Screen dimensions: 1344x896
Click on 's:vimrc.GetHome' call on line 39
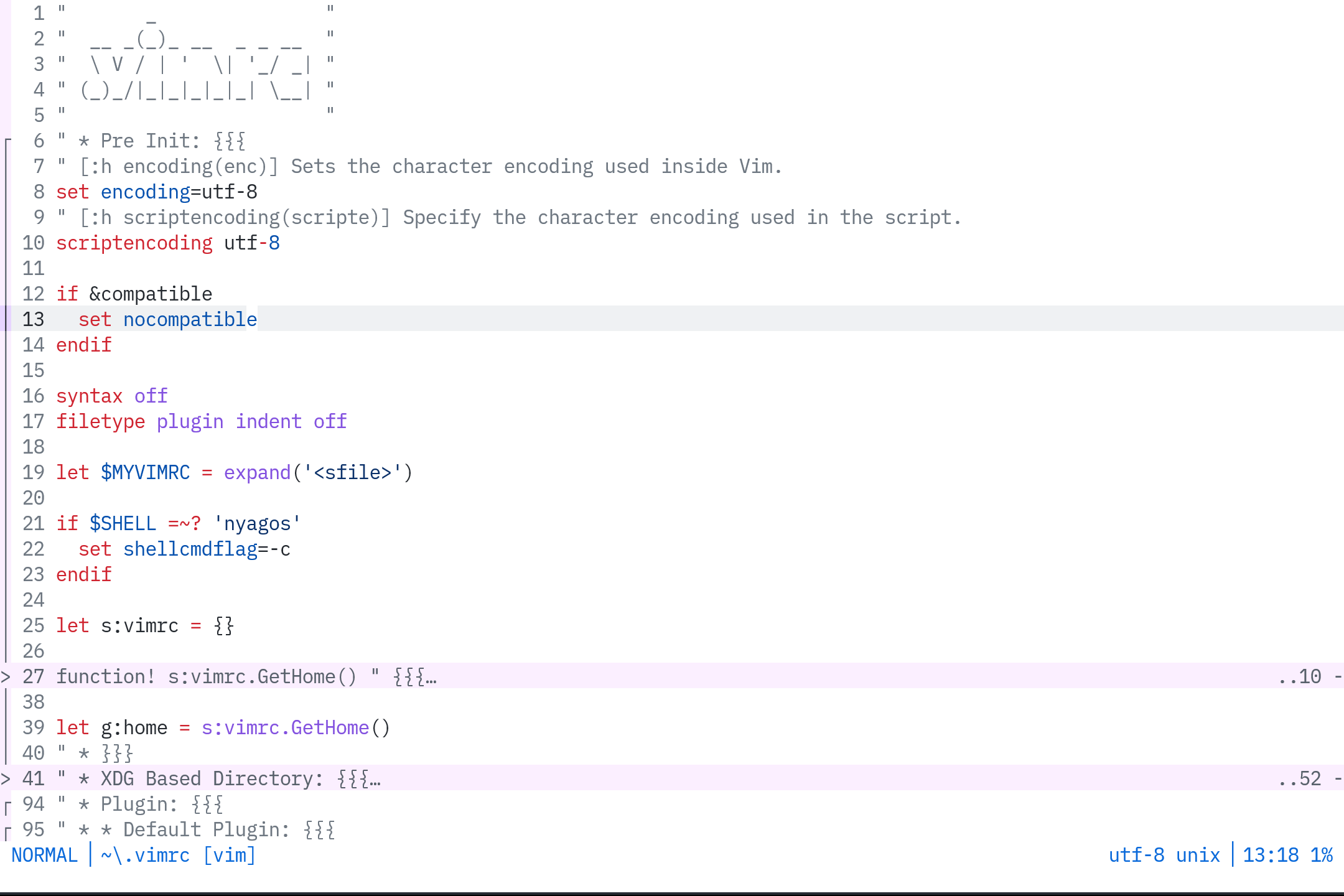point(285,727)
